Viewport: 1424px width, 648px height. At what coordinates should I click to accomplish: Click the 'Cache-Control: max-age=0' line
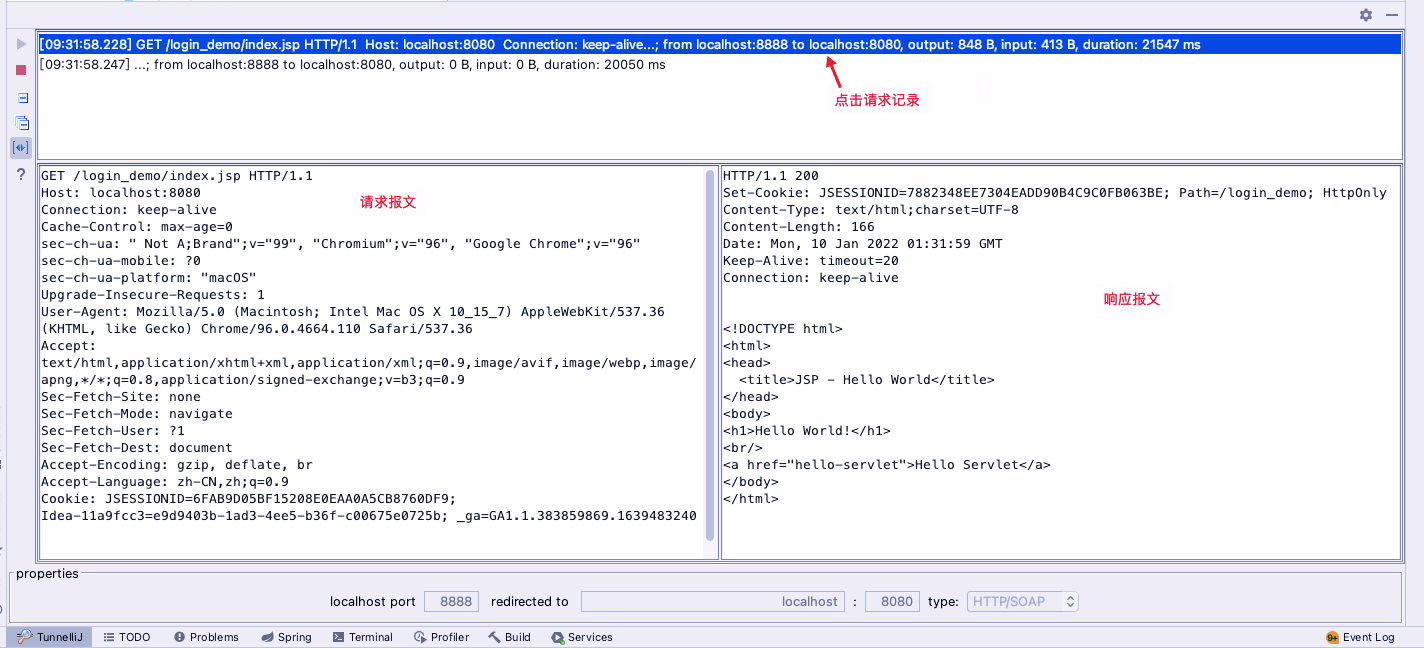tap(137, 227)
